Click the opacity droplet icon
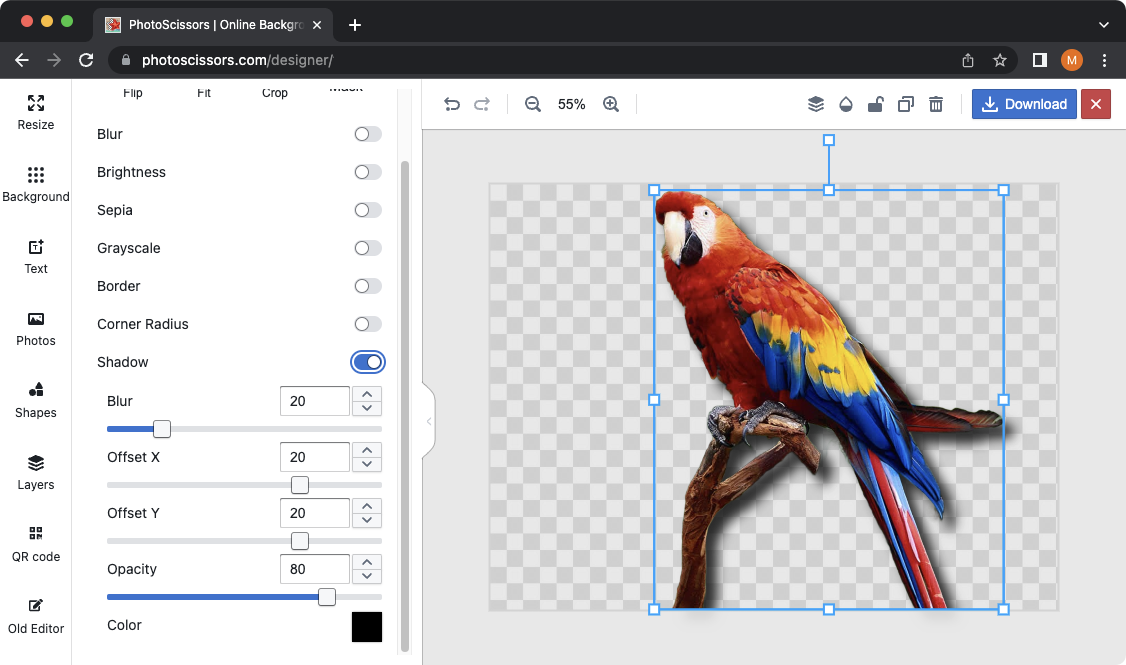 coord(846,104)
